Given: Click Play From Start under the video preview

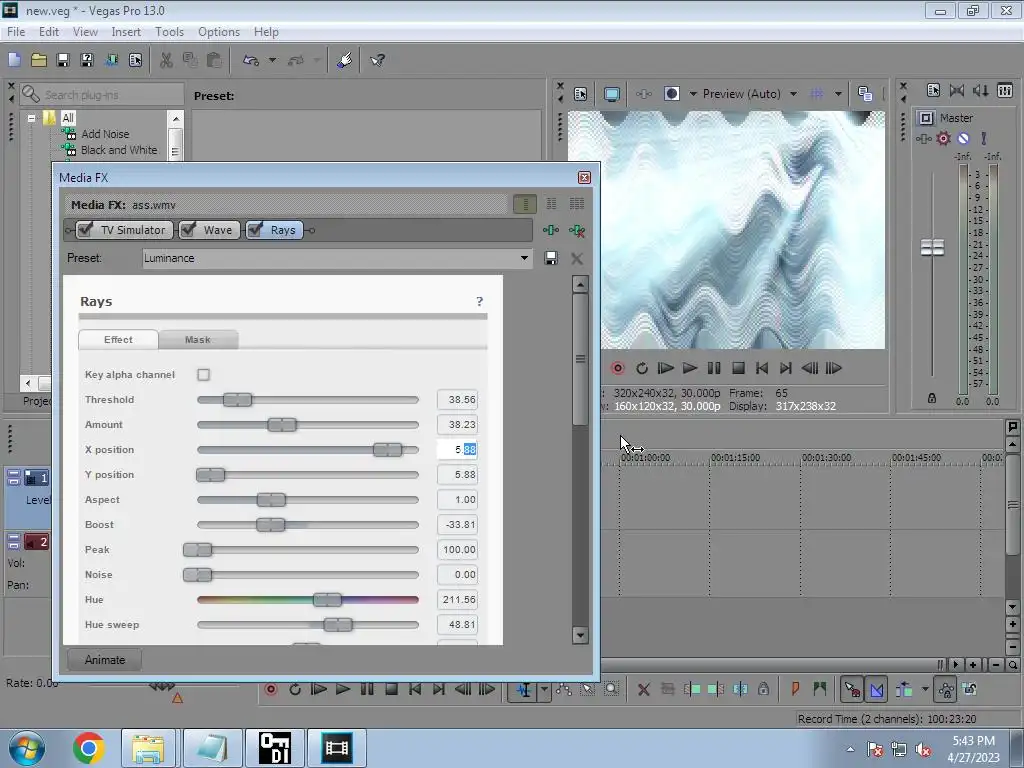Looking at the screenshot, I should (665, 368).
